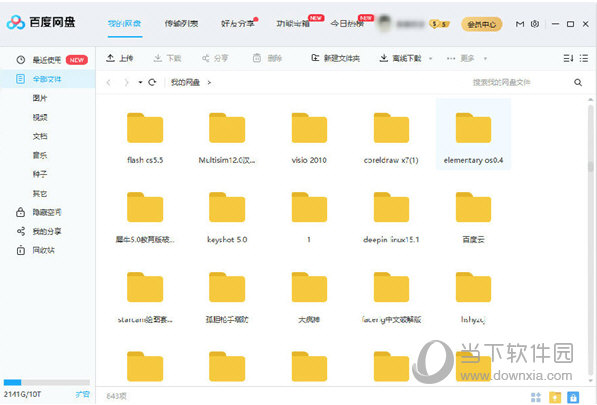597x405 pixels.
Task: Refresh the file list
Action: click(x=152, y=82)
